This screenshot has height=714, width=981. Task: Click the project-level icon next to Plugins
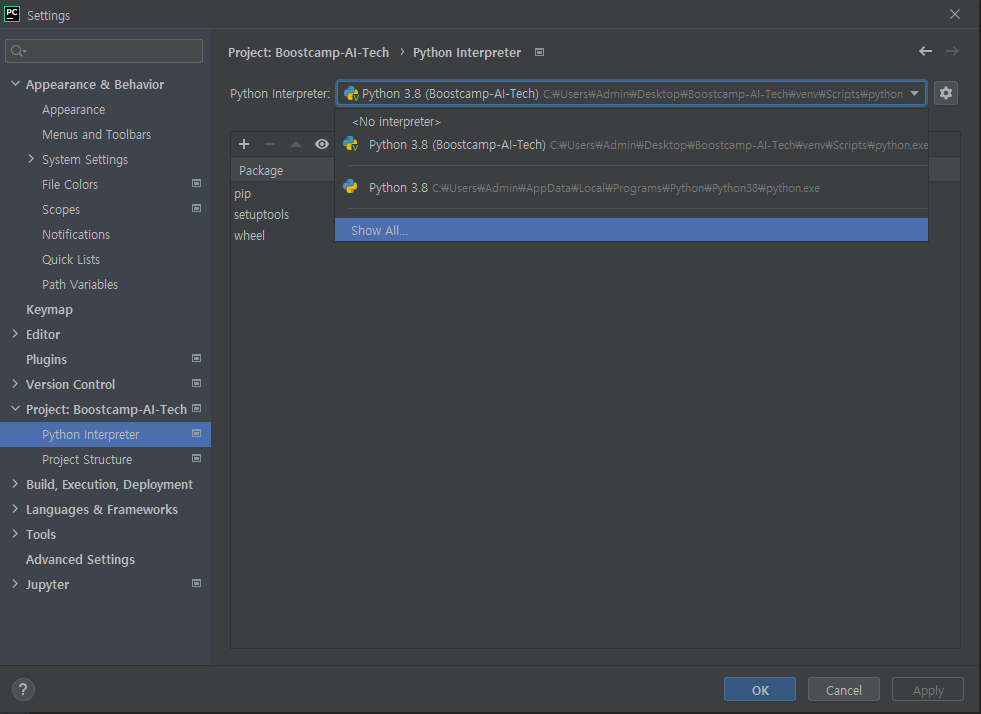click(x=196, y=359)
